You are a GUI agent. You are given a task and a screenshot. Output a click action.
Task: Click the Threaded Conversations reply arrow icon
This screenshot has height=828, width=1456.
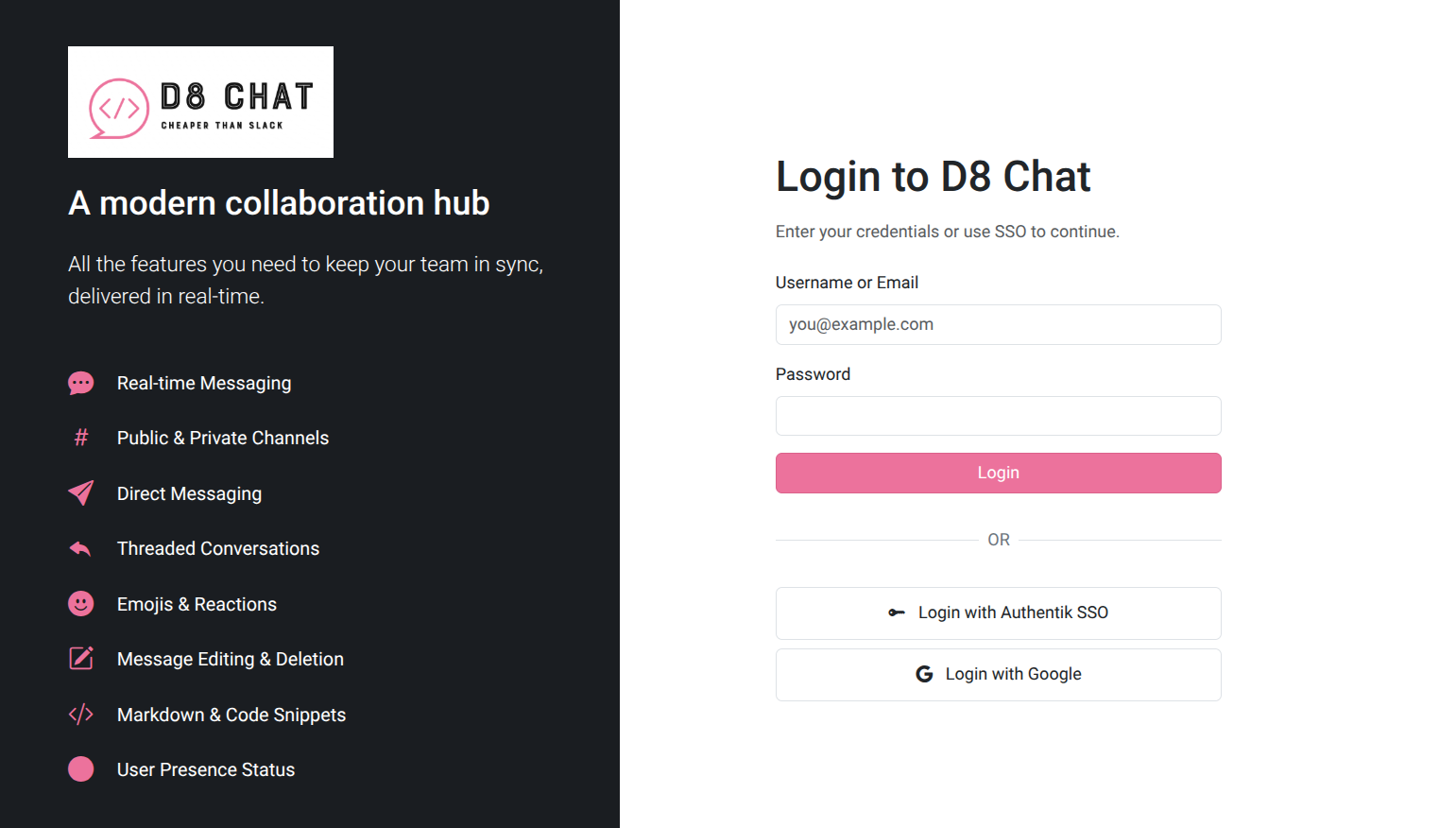click(x=81, y=548)
